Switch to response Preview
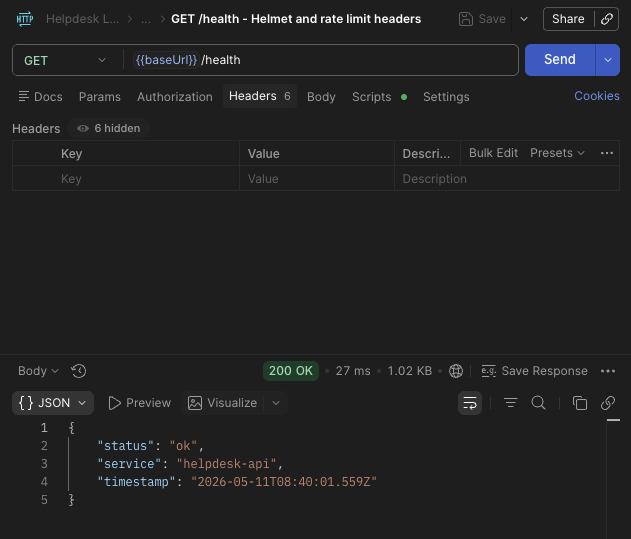 coord(140,403)
